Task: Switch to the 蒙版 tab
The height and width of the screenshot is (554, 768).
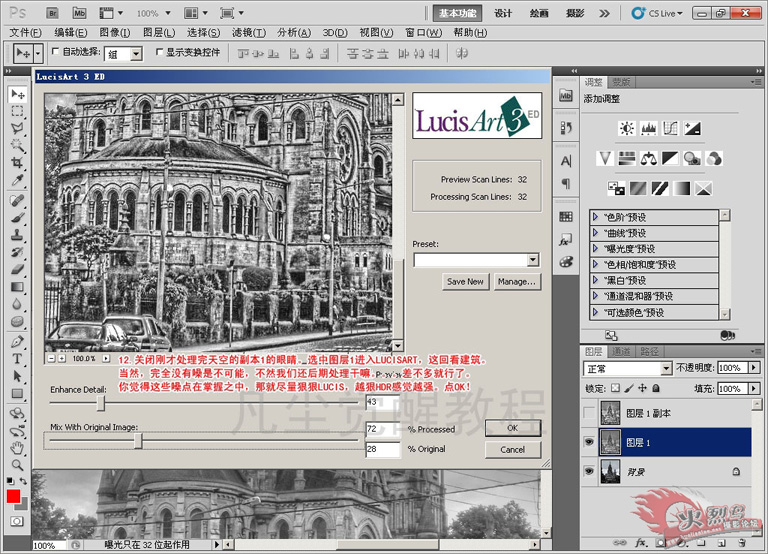Action: 621,82
